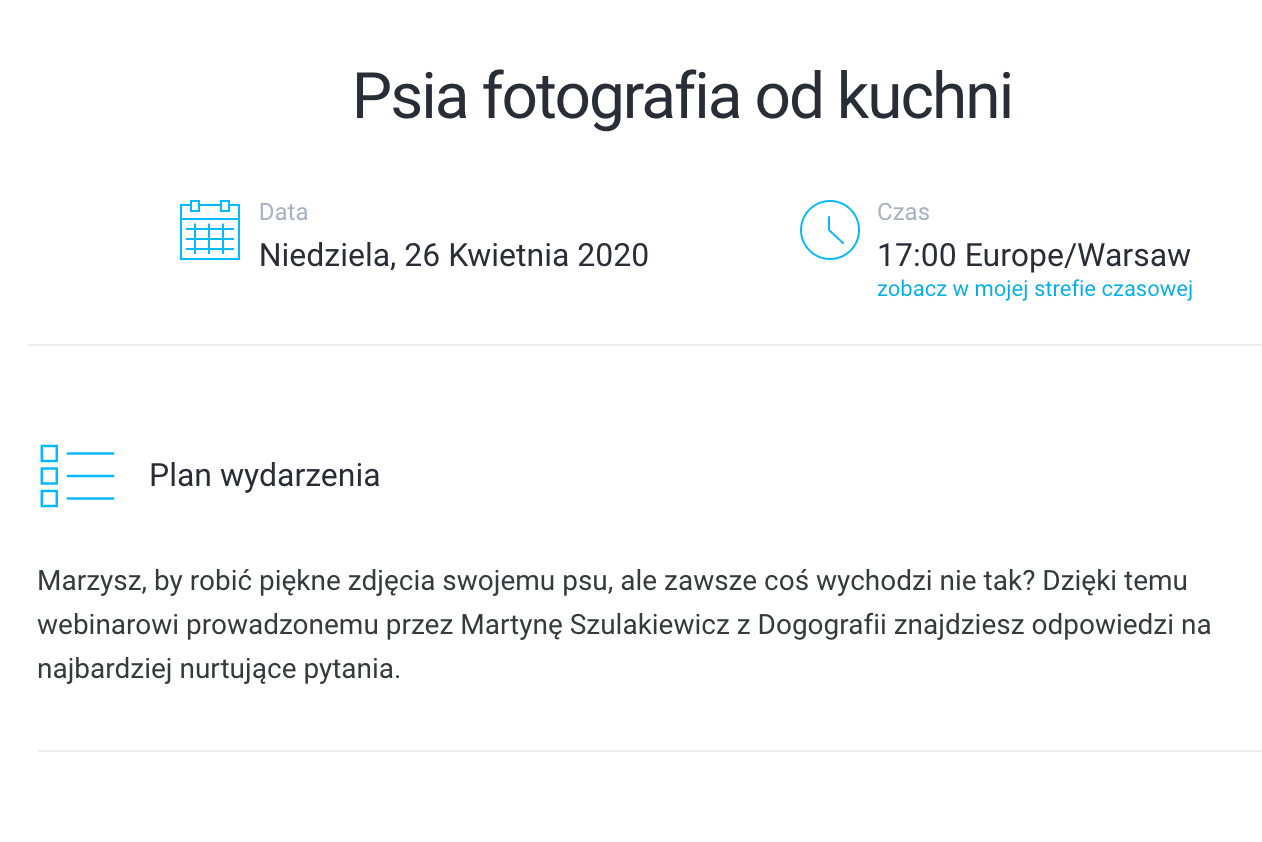Click the '17:00 Europe/Warsaw' time text

pos(1034,256)
